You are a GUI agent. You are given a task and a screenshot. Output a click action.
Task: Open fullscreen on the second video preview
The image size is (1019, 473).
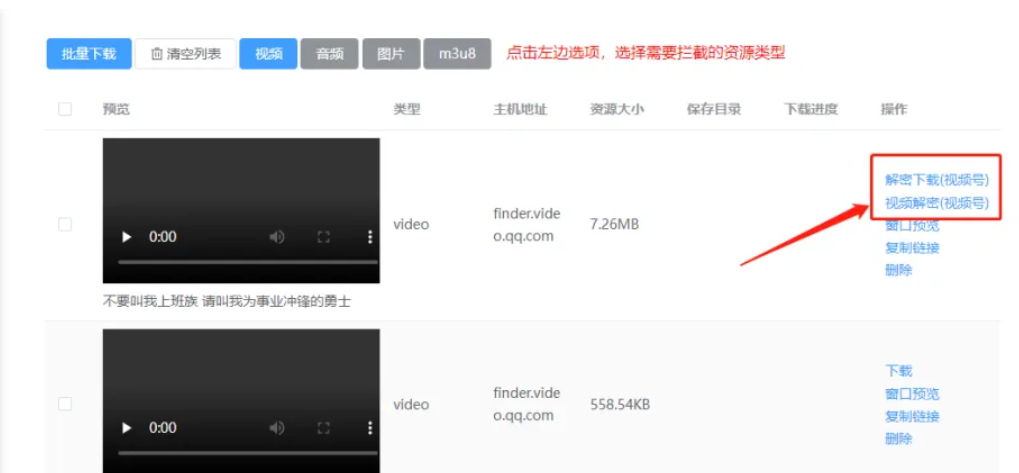(x=324, y=428)
